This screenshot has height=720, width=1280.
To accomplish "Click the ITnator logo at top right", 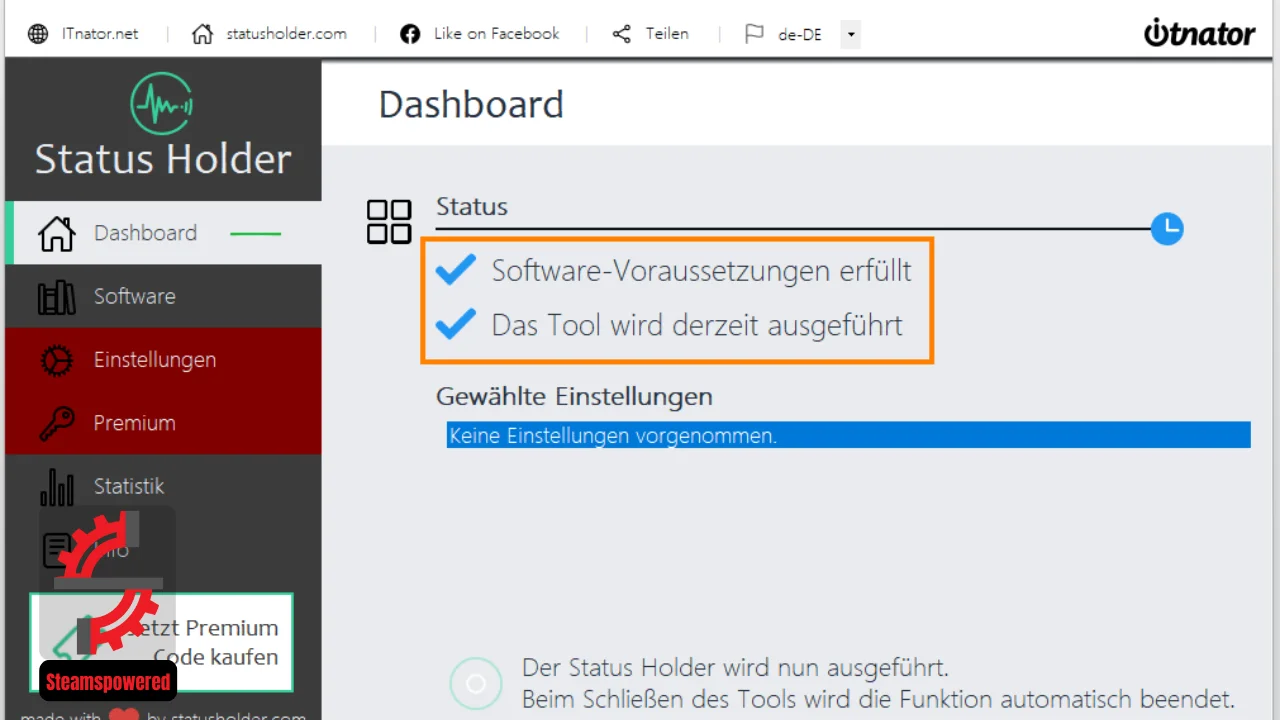I will point(1199,33).
